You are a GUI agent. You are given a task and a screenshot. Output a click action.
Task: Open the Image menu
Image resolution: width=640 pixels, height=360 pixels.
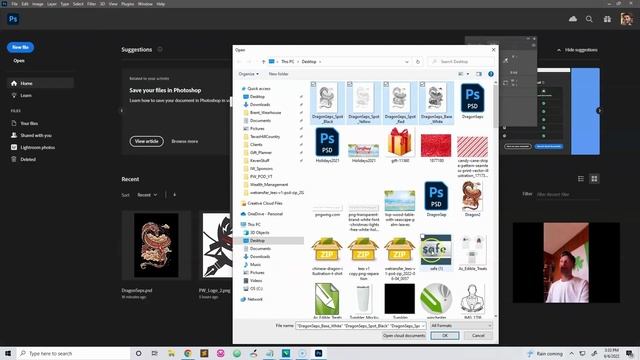click(x=38, y=4)
